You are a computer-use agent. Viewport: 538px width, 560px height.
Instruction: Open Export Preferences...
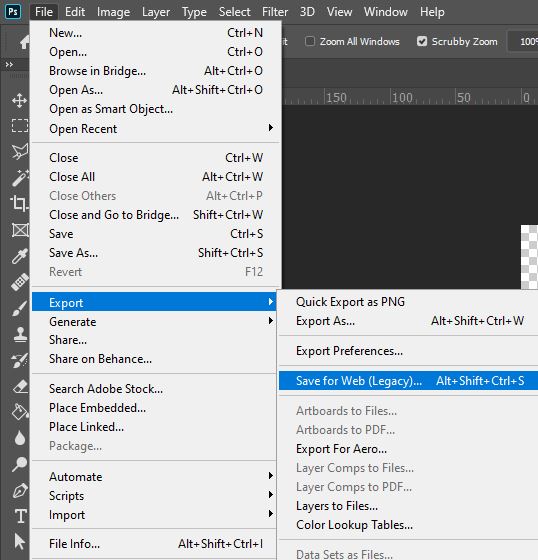click(x=408, y=351)
